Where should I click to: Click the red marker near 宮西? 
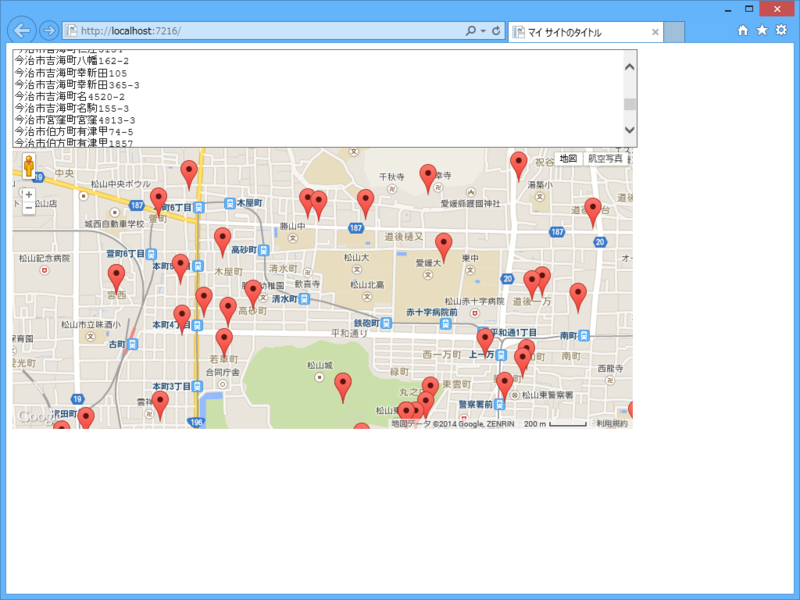(116, 279)
